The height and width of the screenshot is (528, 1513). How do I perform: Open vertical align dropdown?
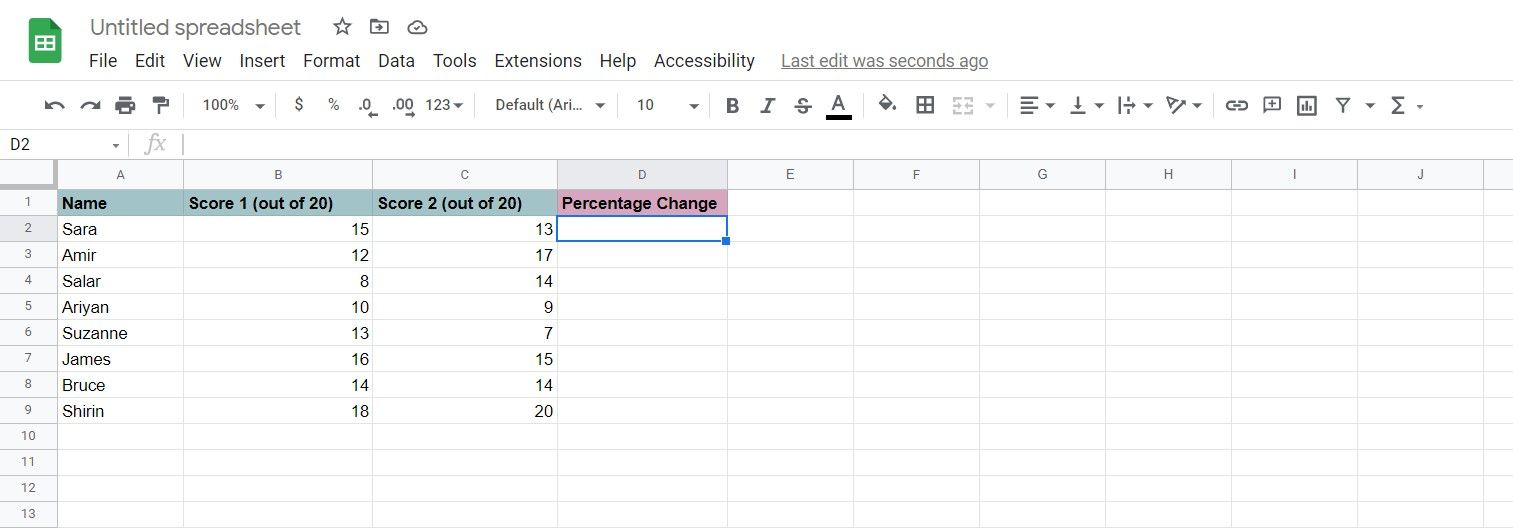point(1086,105)
